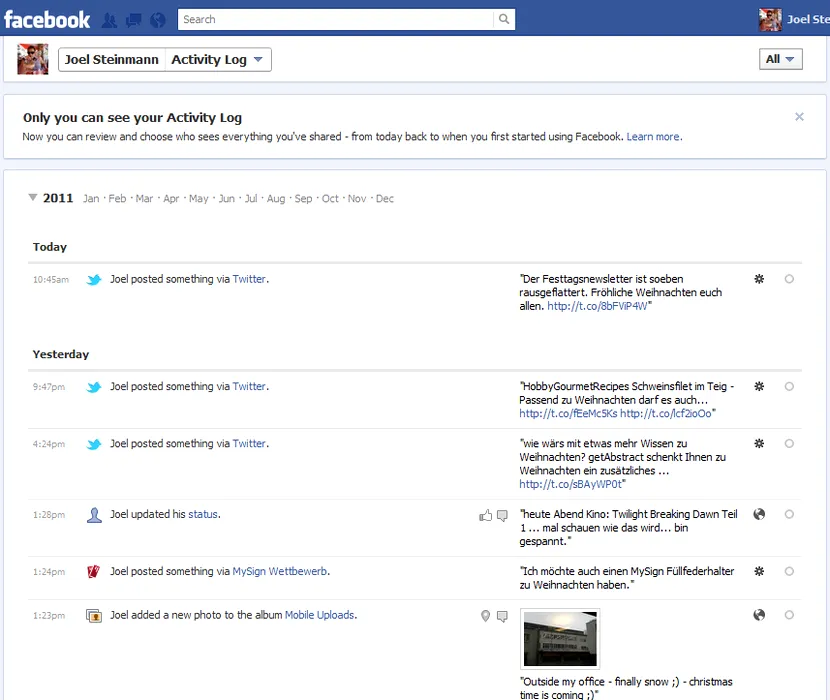Open the Mobile Uploads album link
The width and height of the screenshot is (830, 700).
pos(320,615)
